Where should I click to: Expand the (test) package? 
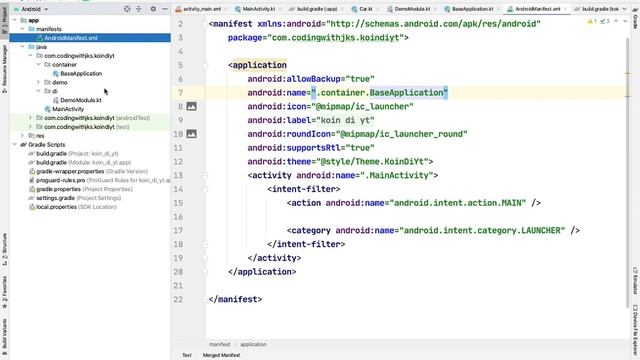pyautogui.click(x=31, y=127)
